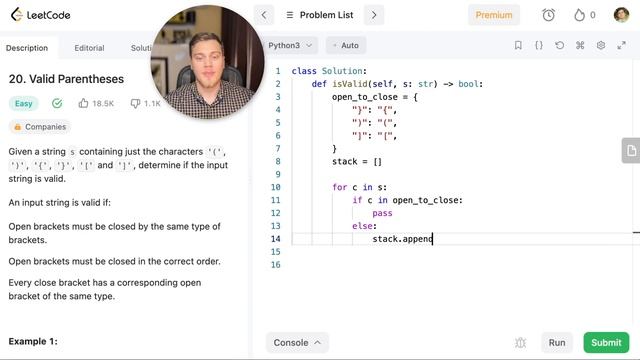640x360 pixels.
Task: Open the editor settings gear
Action: click(601, 45)
